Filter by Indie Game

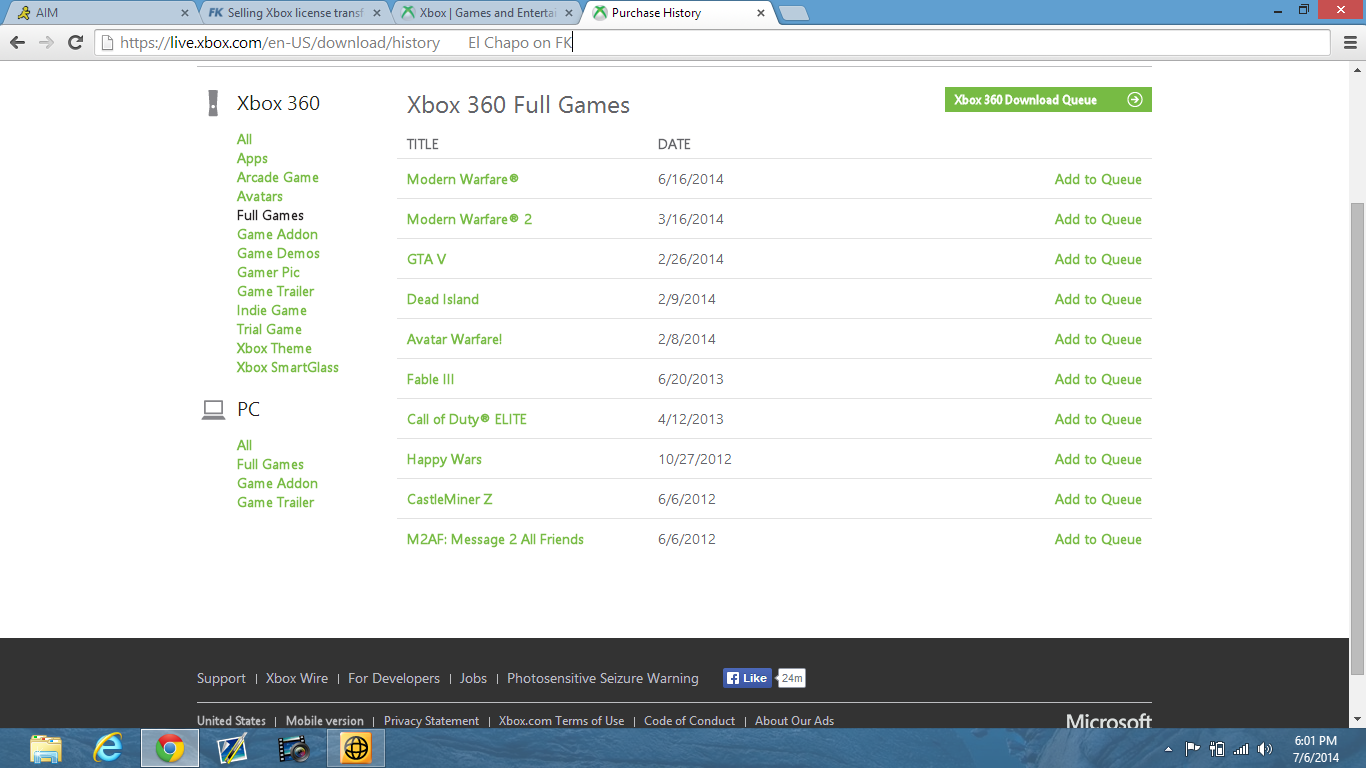272,310
